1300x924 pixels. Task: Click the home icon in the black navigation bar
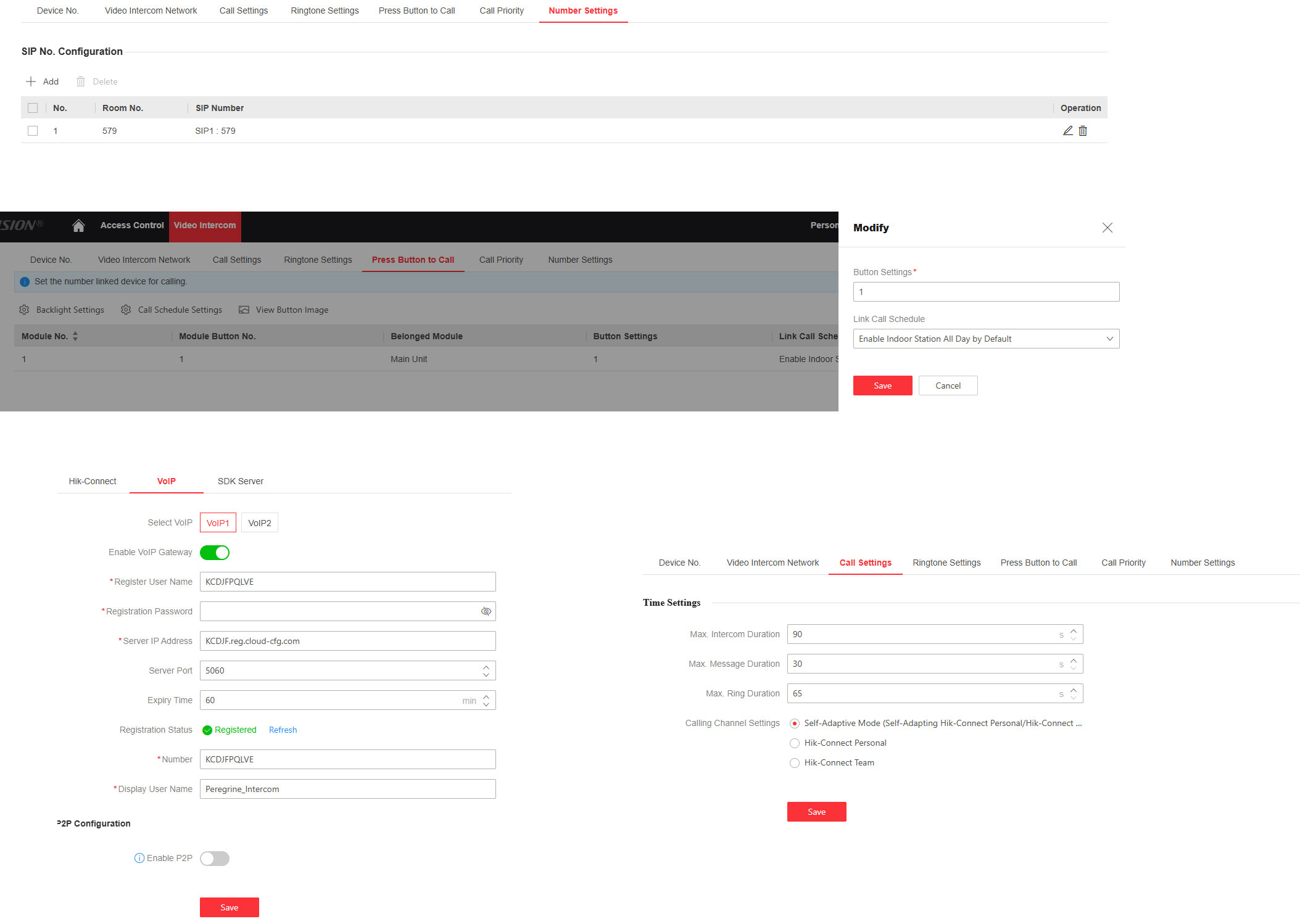[x=78, y=226]
